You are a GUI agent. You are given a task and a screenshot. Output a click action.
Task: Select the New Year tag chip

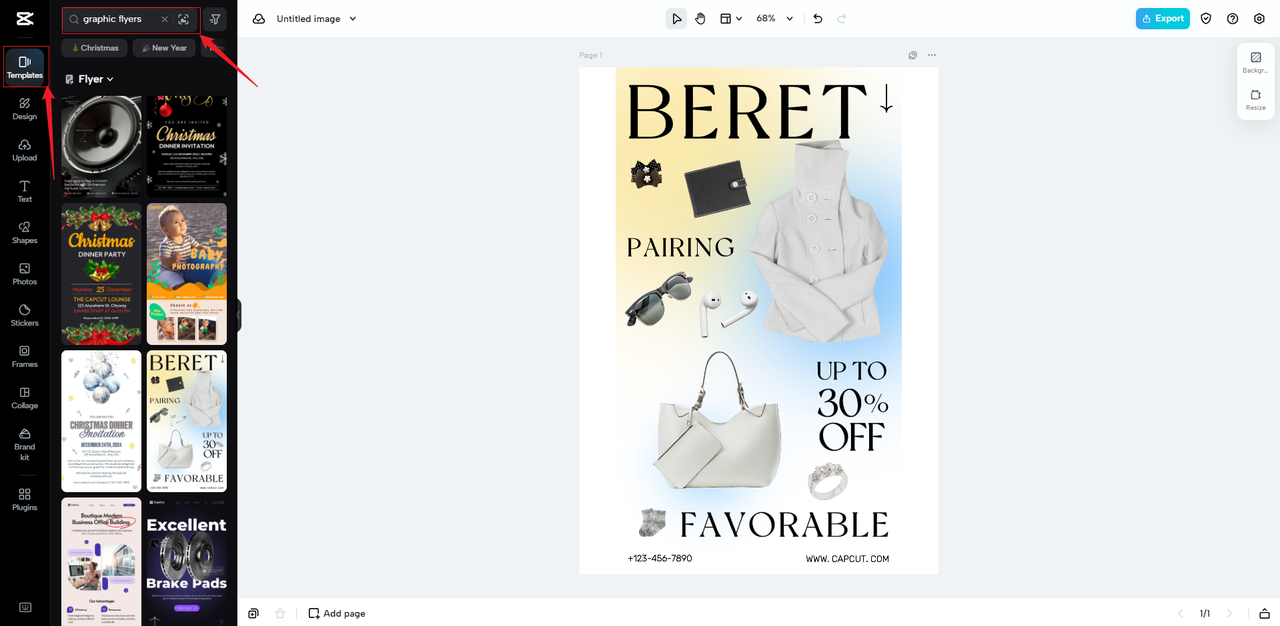click(x=164, y=48)
